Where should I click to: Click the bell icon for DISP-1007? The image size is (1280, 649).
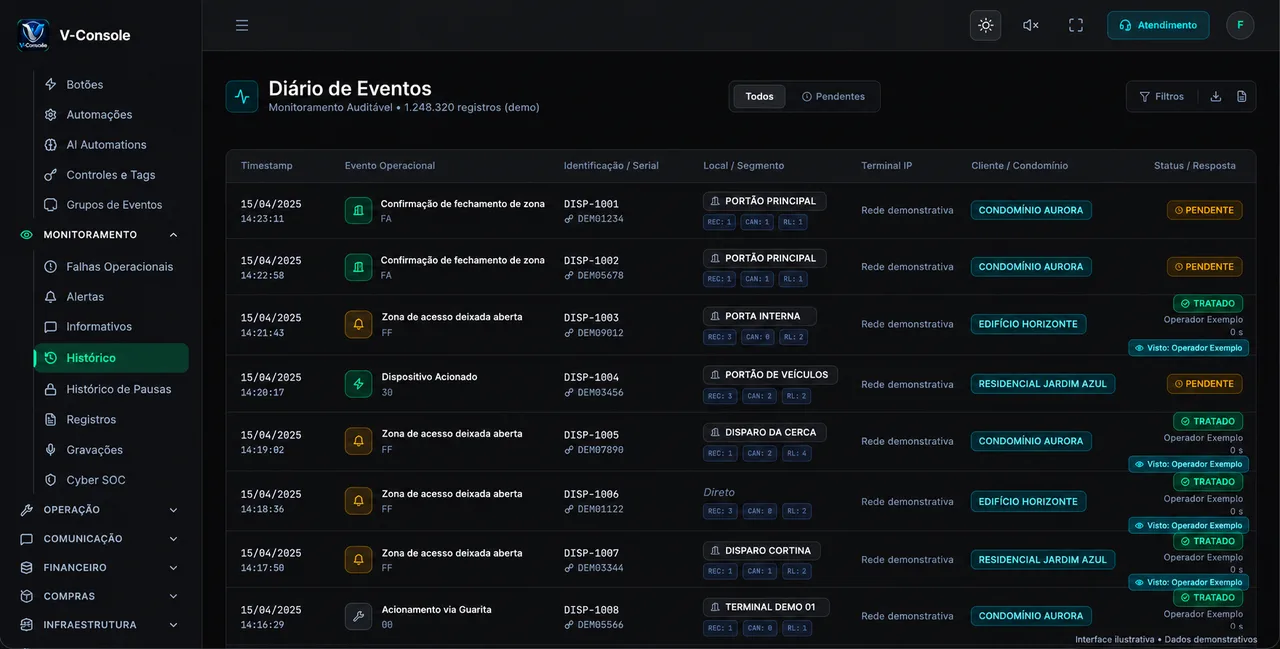pos(358,559)
